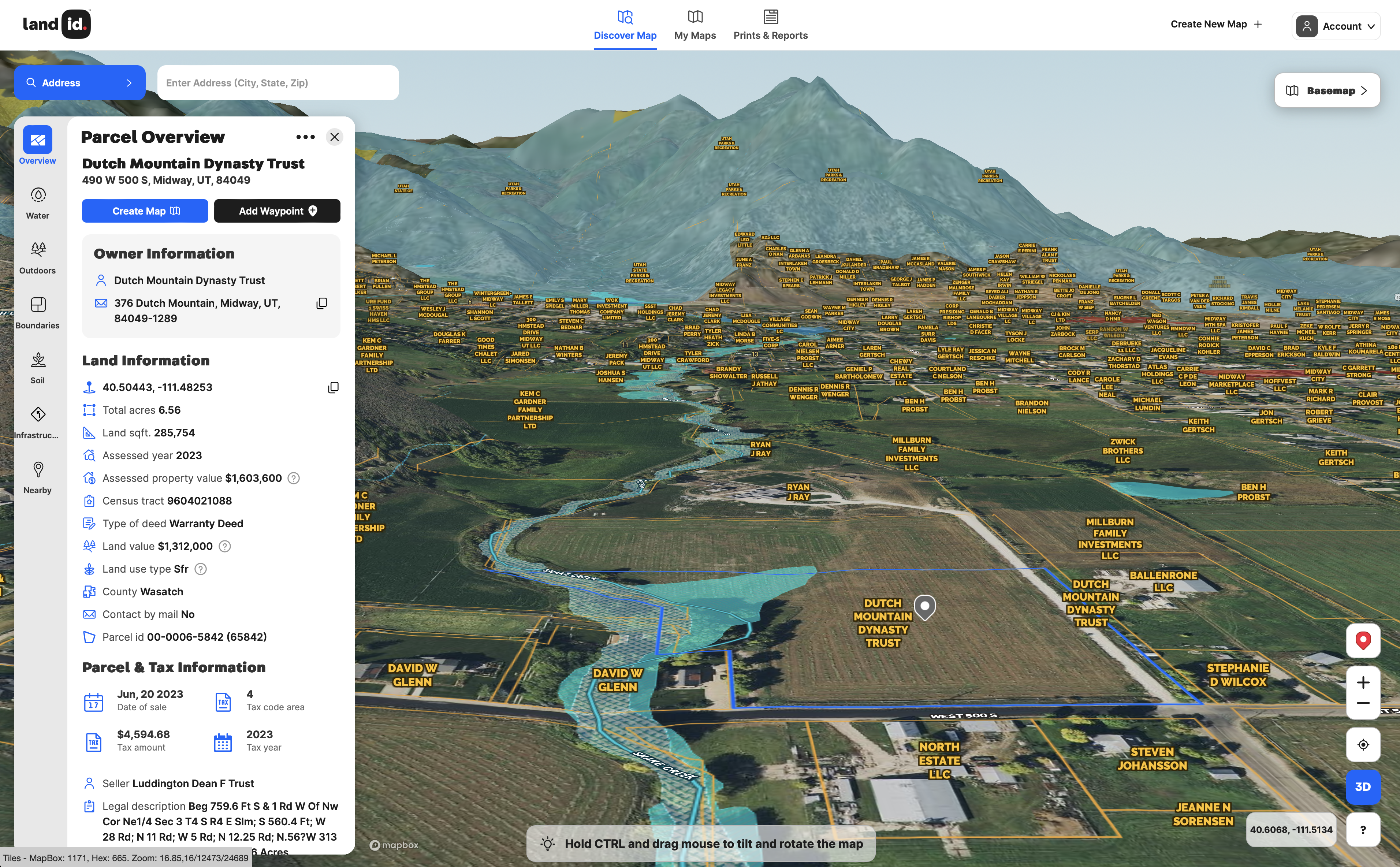Open the Overview sidebar panel
Screen dimensions: 1400x867
coord(38,146)
